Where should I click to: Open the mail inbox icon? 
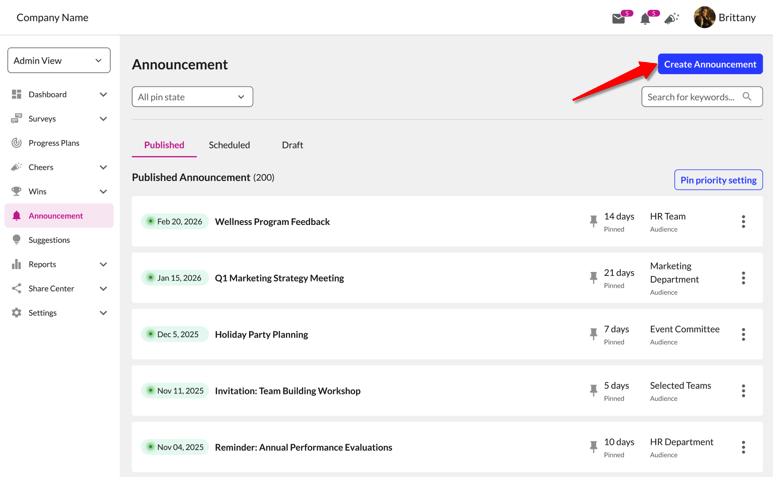coord(618,19)
